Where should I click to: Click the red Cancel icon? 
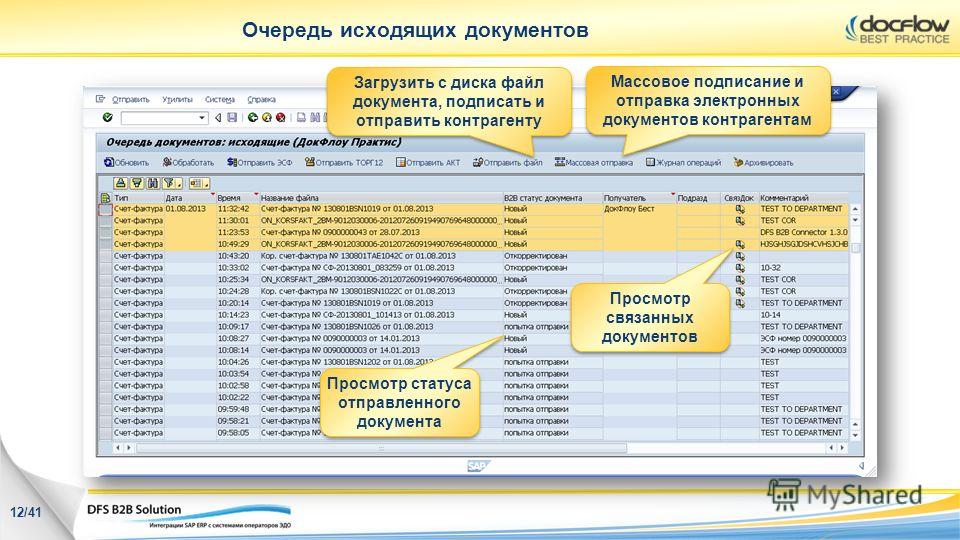(280, 118)
